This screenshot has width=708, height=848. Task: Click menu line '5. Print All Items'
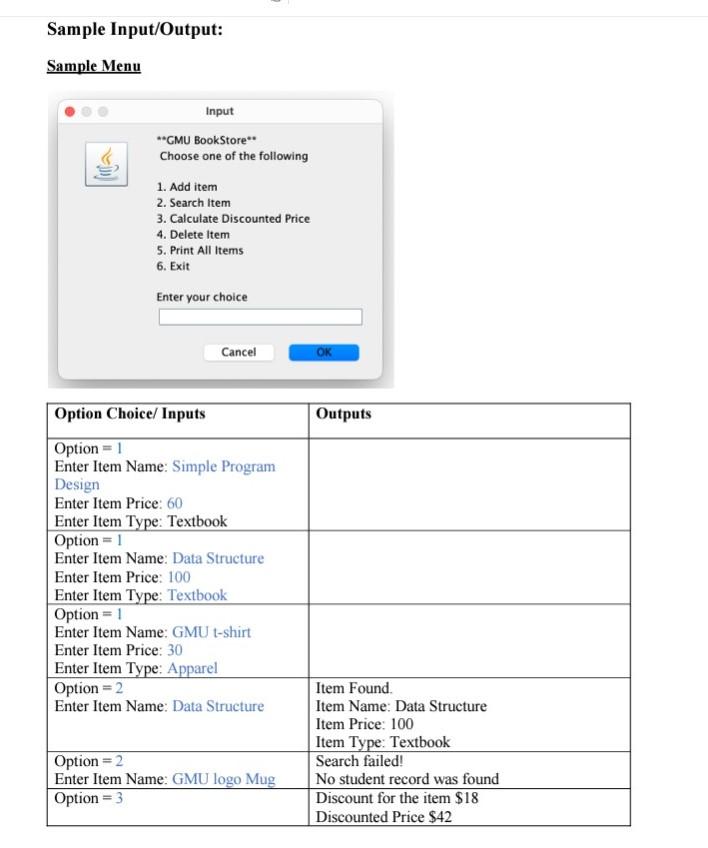coord(200,250)
